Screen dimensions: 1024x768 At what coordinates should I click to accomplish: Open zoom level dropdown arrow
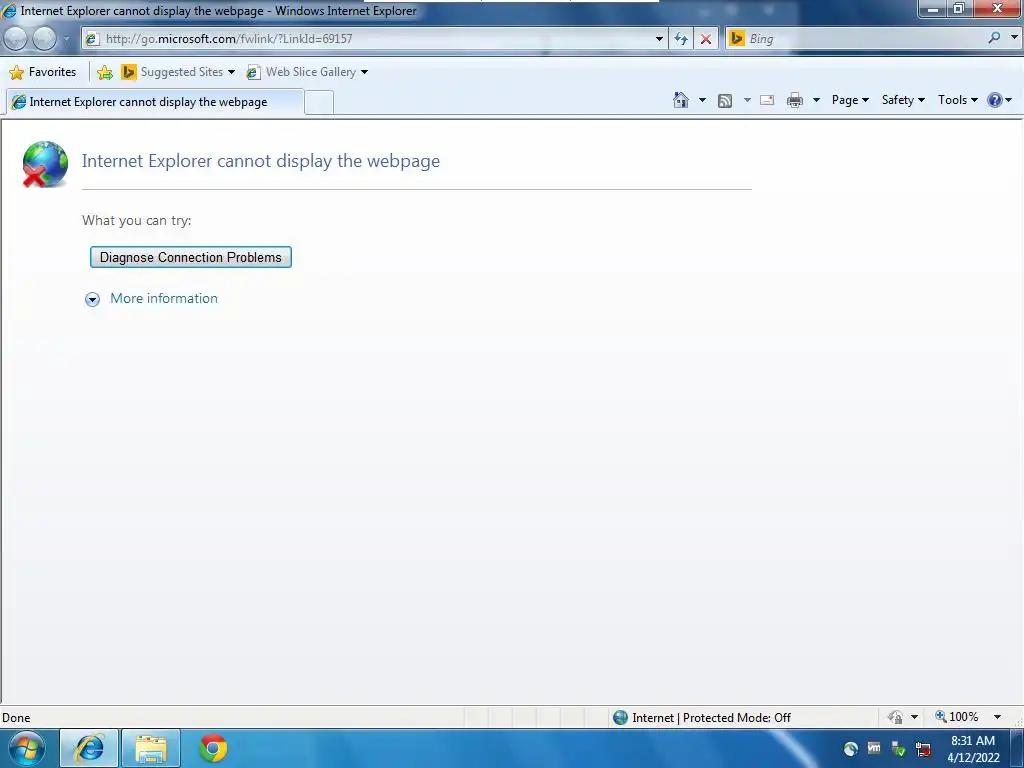click(997, 717)
